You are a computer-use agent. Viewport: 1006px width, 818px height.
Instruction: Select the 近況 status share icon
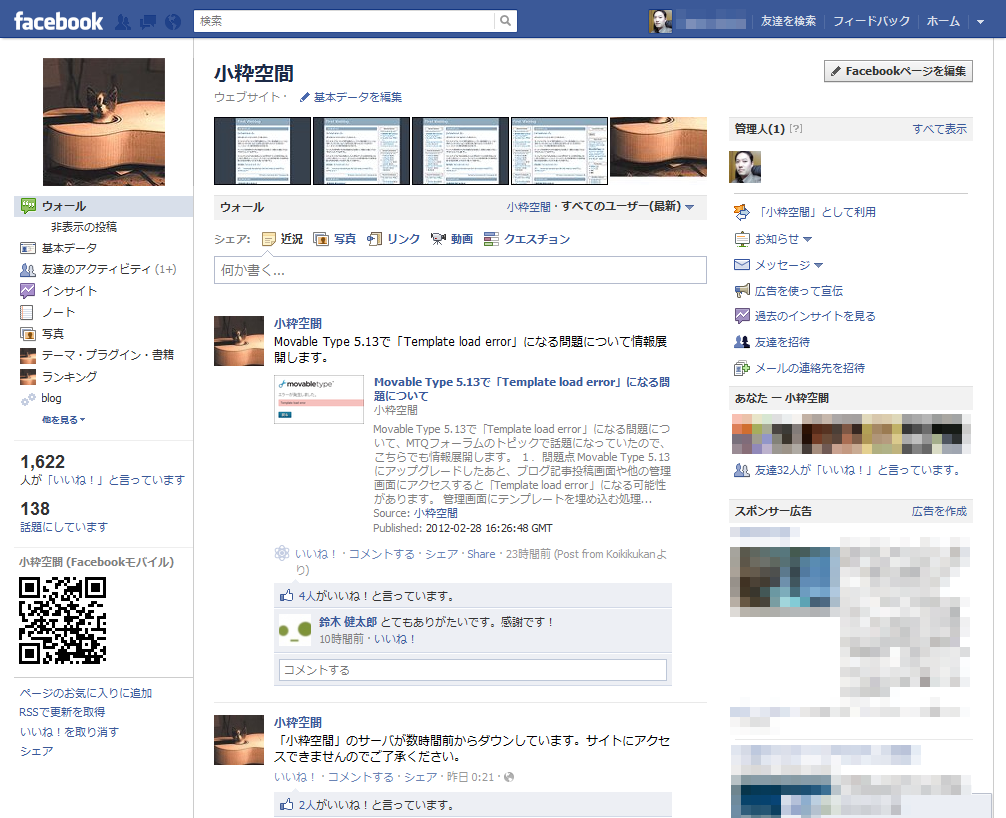point(269,239)
